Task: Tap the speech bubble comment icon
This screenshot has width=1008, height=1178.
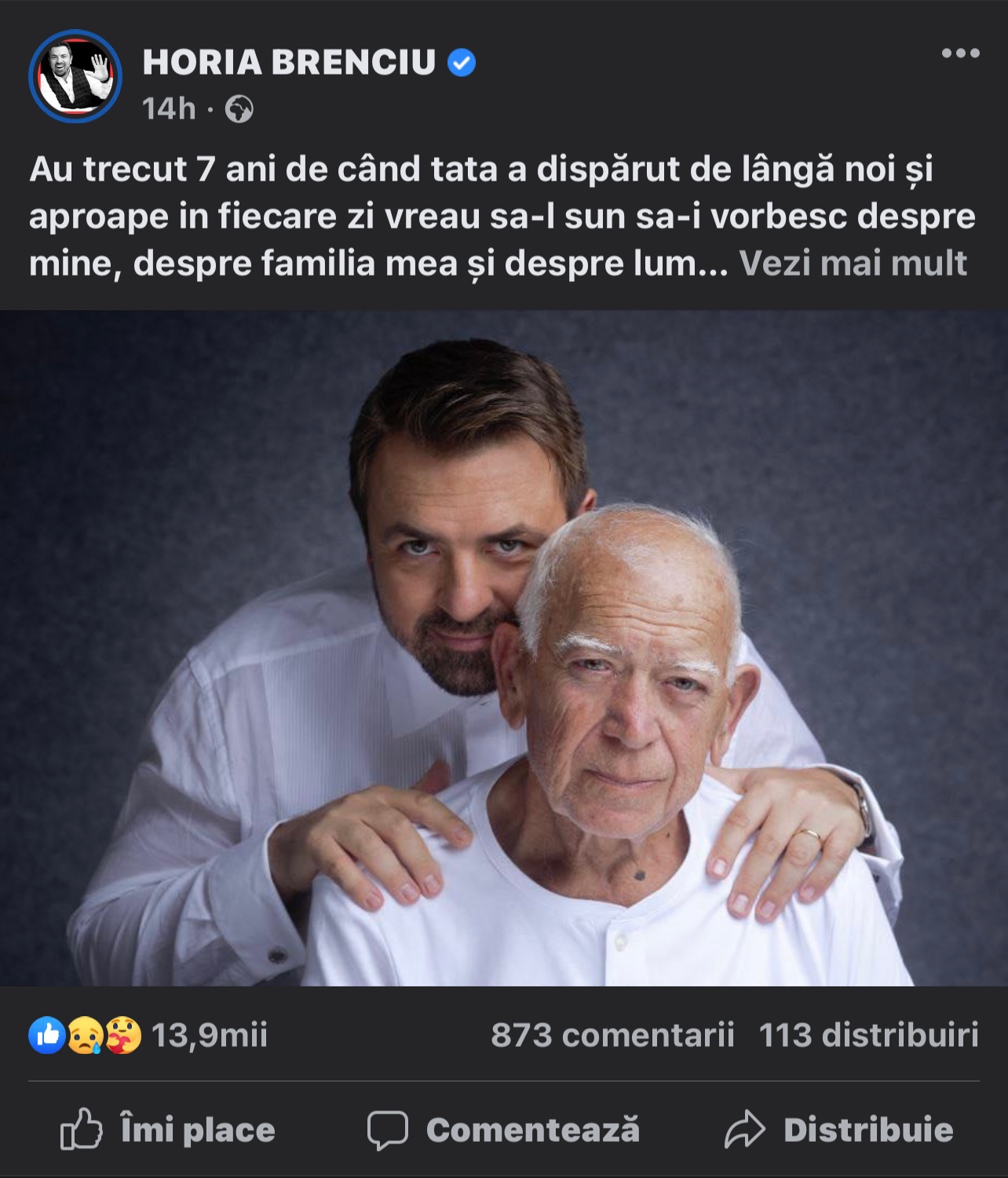Action: click(388, 1131)
